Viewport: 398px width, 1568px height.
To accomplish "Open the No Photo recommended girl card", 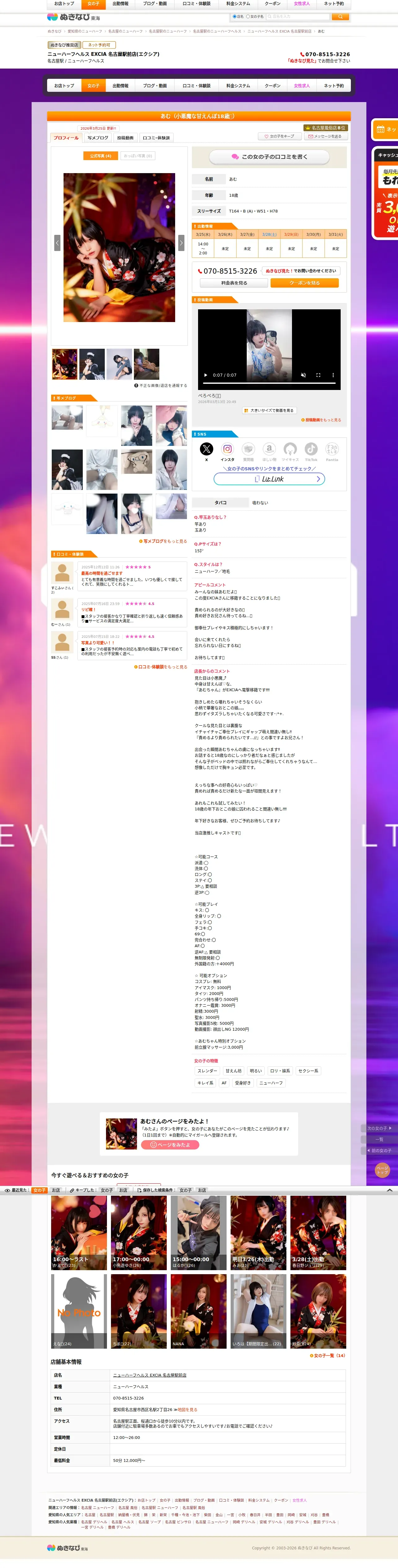I will click(x=78, y=1311).
